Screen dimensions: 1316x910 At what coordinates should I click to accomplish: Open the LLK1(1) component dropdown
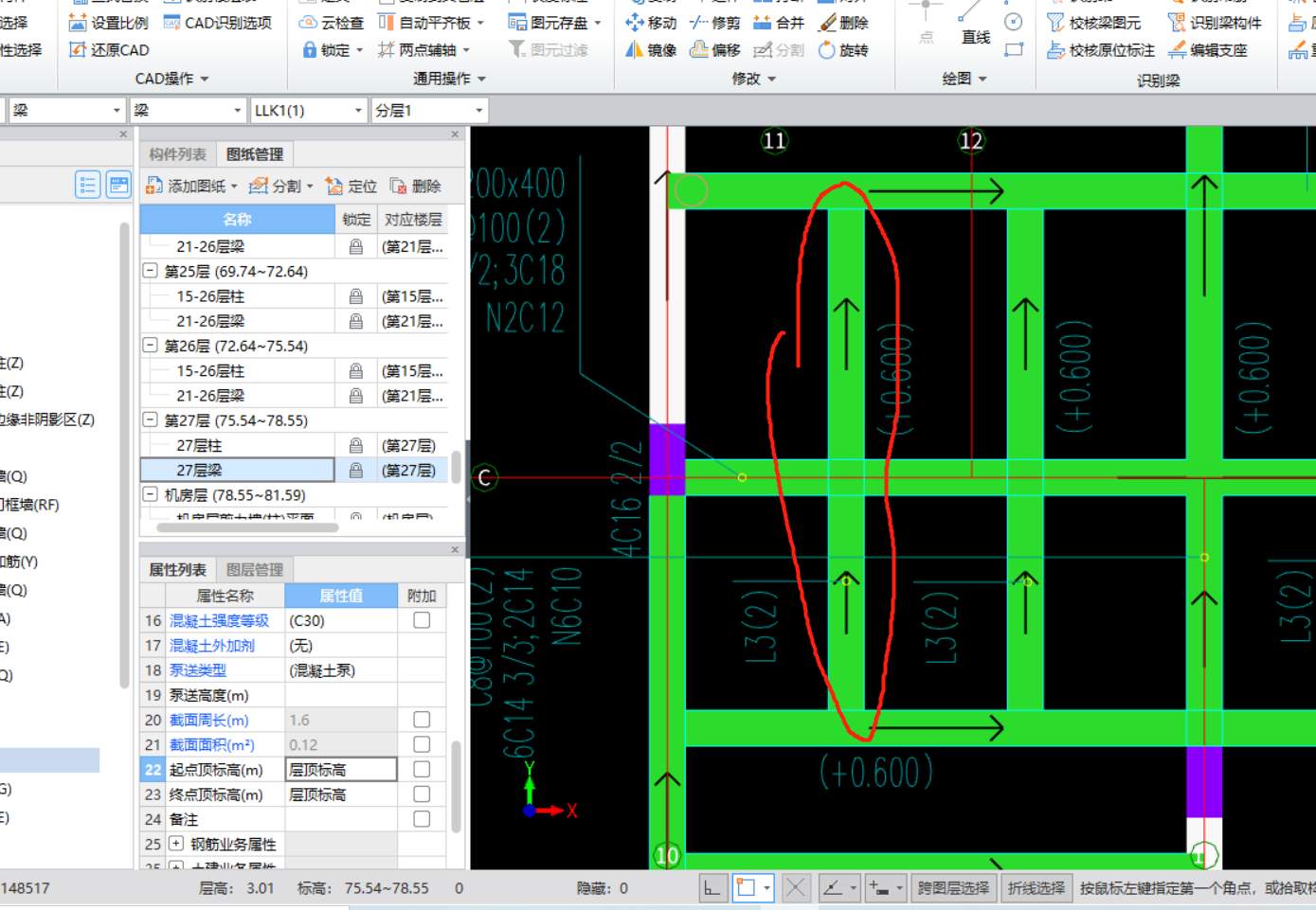tap(309, 111)
